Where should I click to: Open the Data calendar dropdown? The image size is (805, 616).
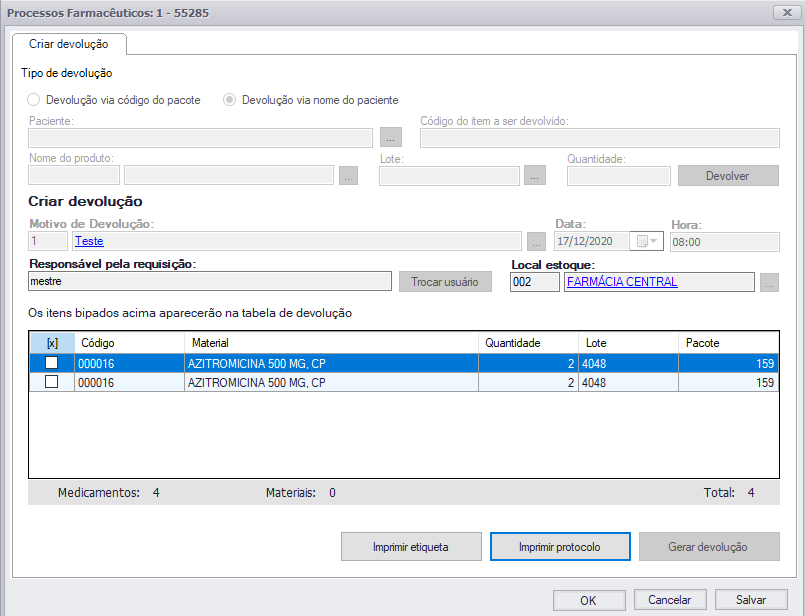(647, 241)
